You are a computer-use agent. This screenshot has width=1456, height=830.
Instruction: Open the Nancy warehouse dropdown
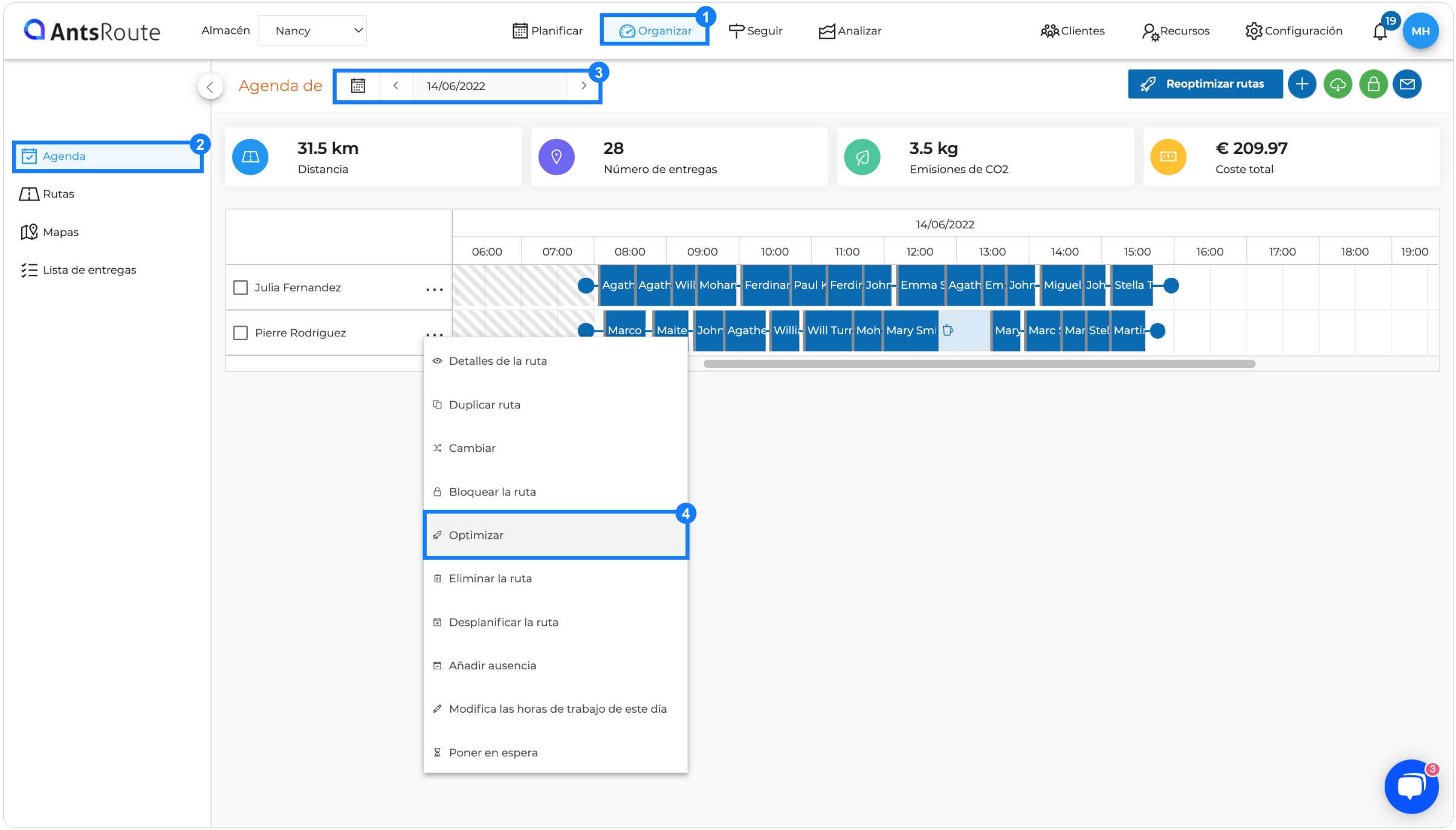(312, 30)
